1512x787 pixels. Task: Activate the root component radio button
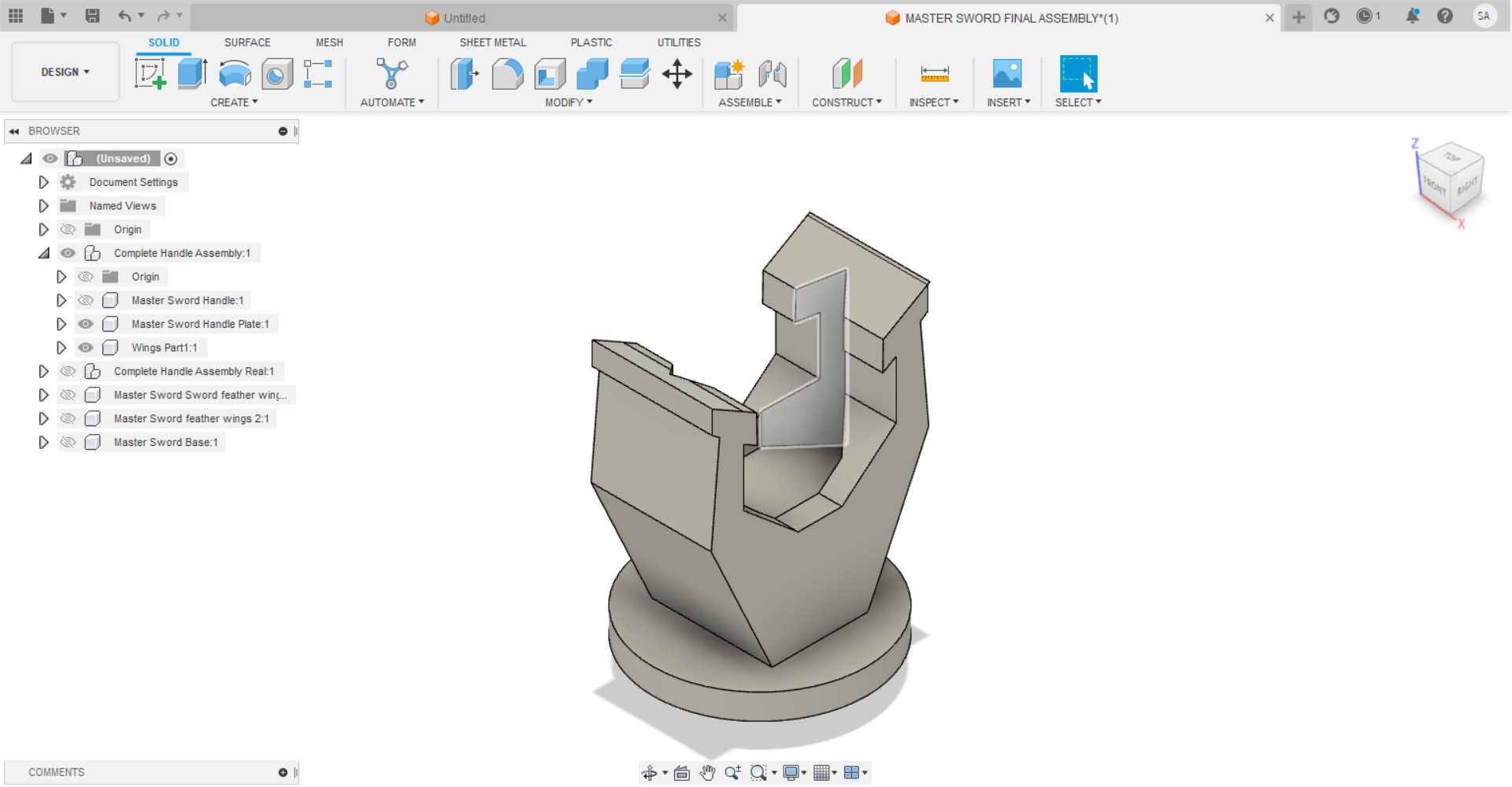coord(171,158)
